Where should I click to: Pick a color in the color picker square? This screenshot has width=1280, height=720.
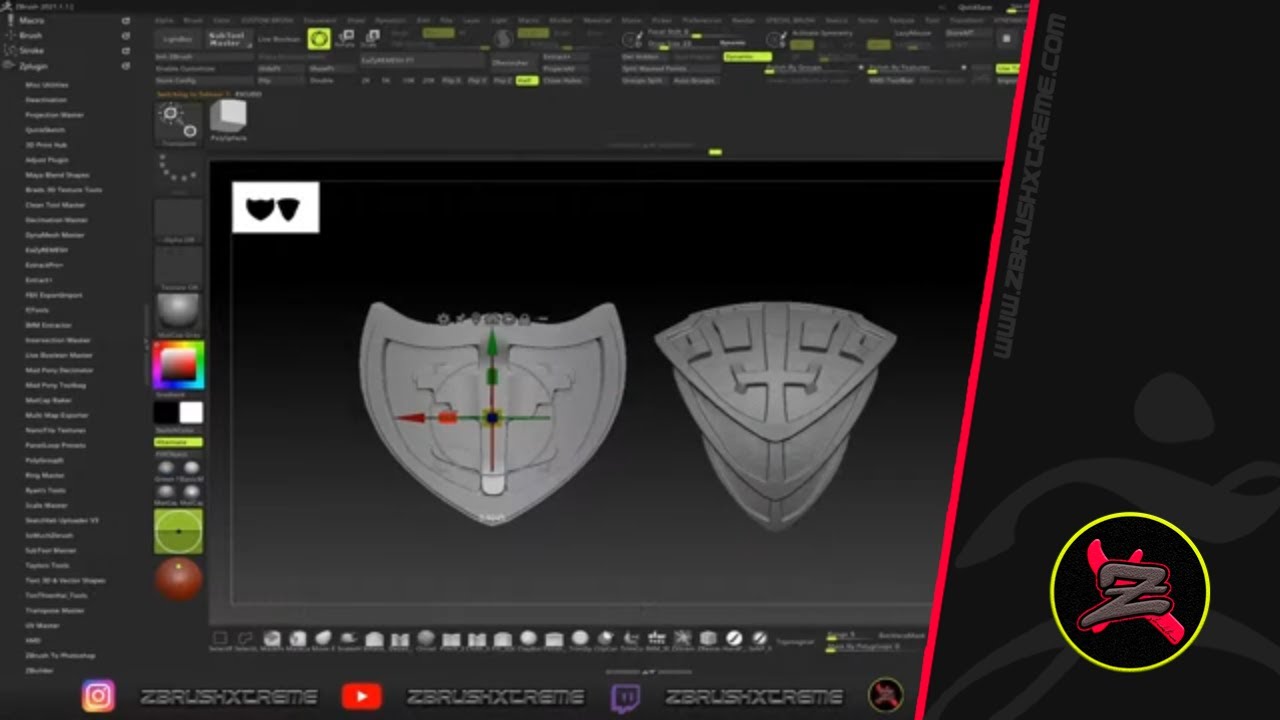(x=178, y=367)
